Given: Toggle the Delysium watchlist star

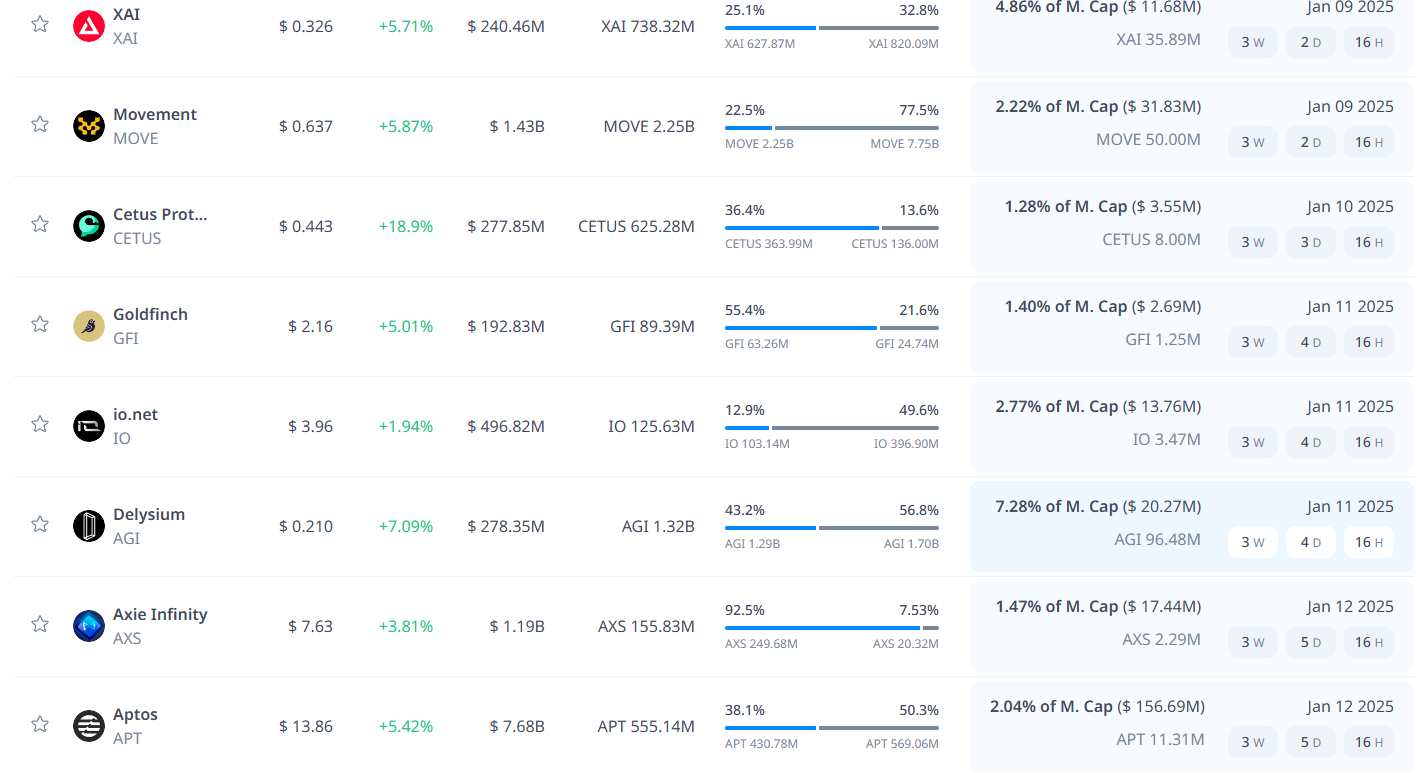Looking at the screenshot, I should coord(40,524).
